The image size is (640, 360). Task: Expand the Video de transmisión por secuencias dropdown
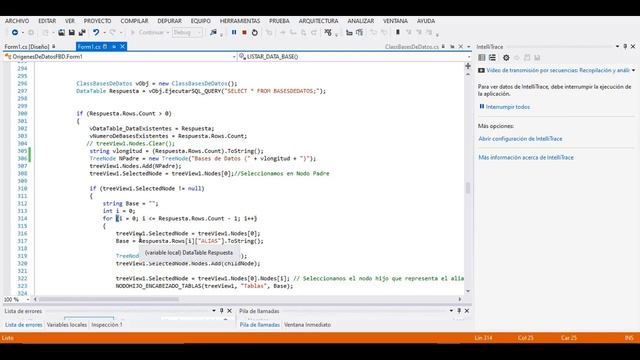633,71
